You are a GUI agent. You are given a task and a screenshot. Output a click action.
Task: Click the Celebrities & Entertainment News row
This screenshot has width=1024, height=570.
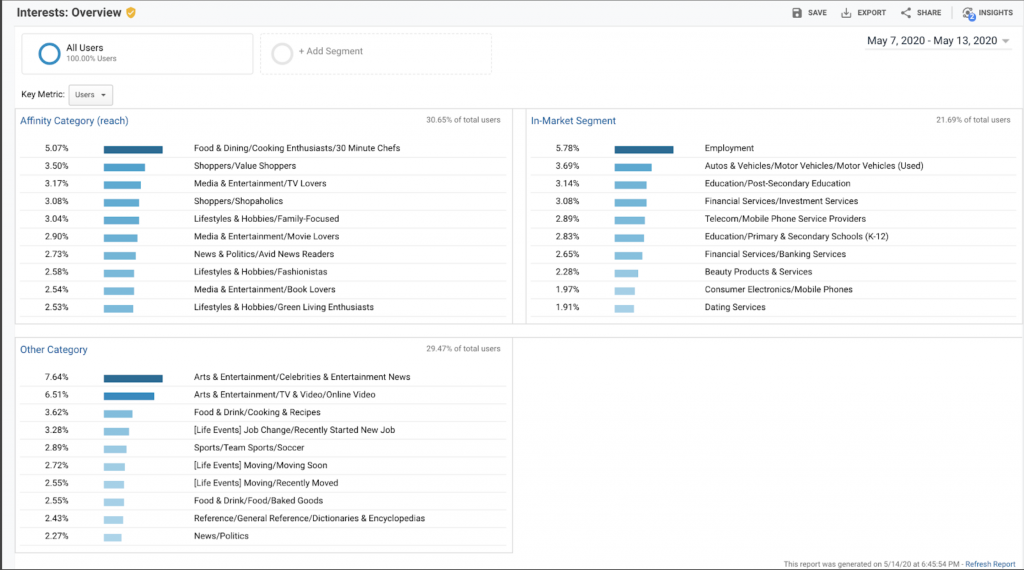pos(302,378)
